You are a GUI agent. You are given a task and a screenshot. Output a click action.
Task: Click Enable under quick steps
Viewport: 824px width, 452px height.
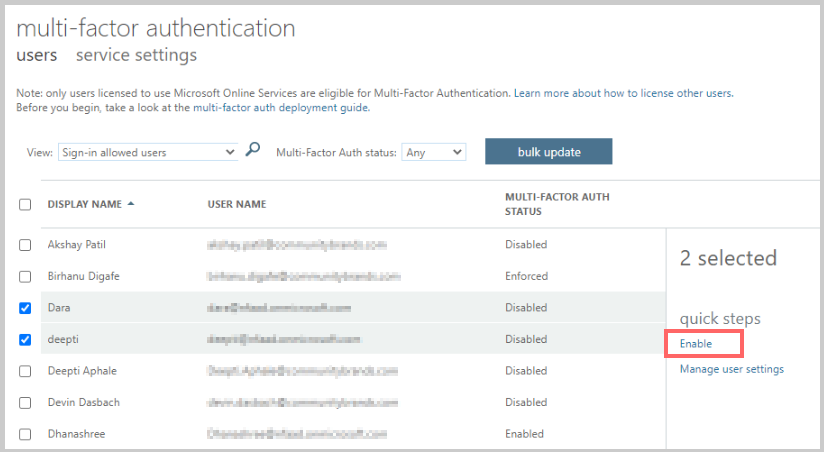click(x=696, y=344)
